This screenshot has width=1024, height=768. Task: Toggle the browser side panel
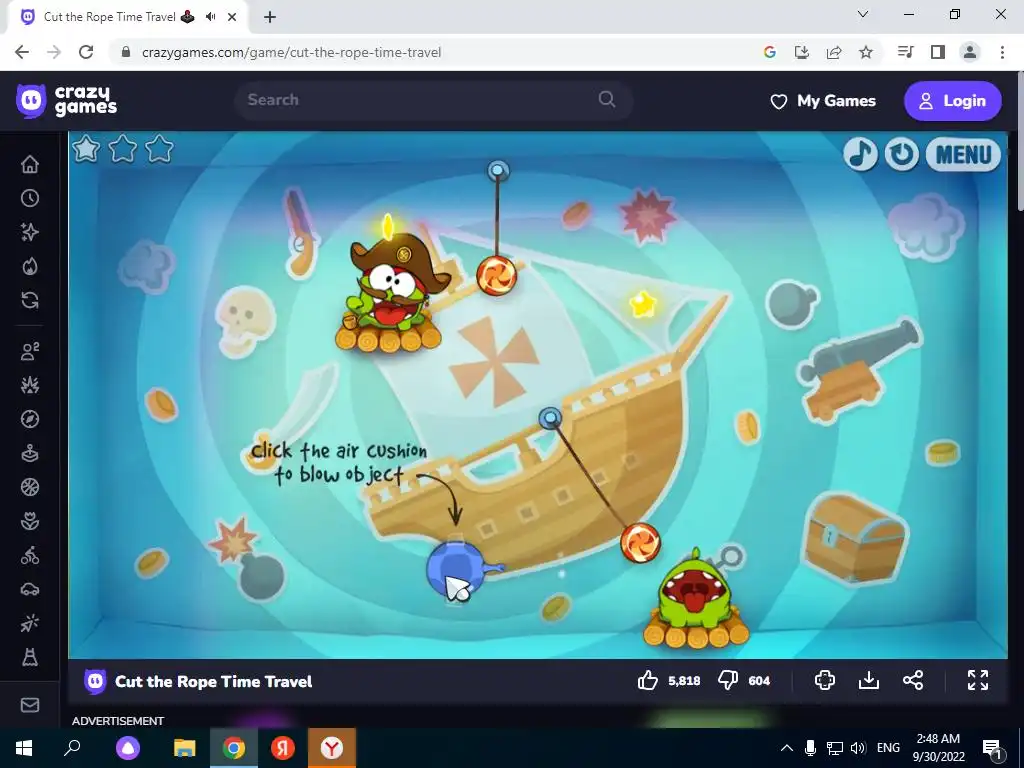938,52
